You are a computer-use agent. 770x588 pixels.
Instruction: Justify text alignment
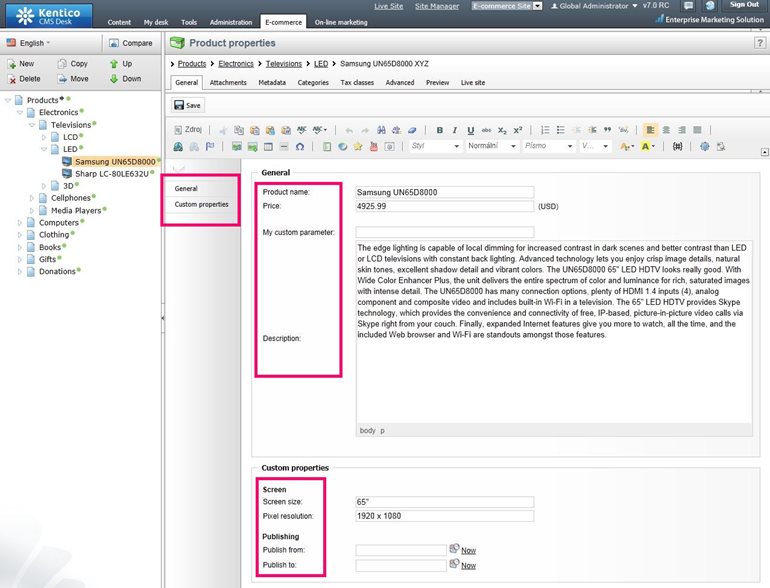point(697,130)
